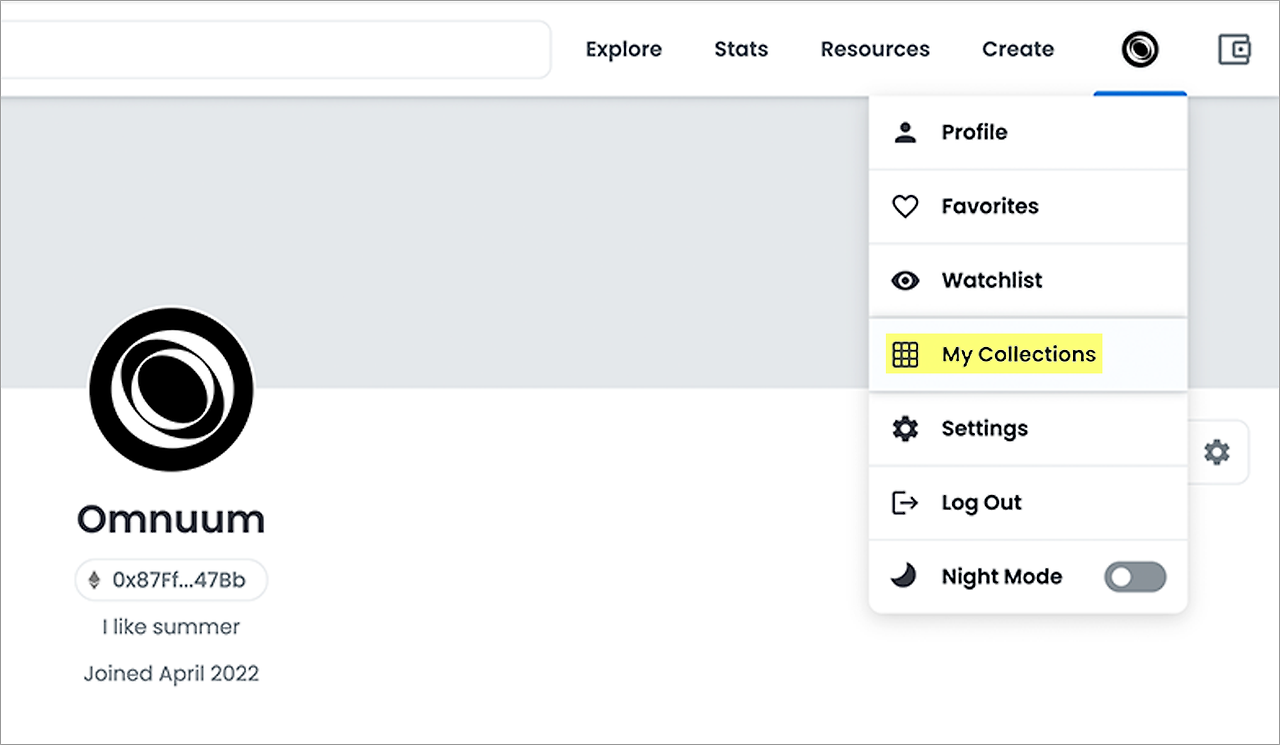
Task: Click the gear icon beside Settings in the menu
Action: pos(905,429)
